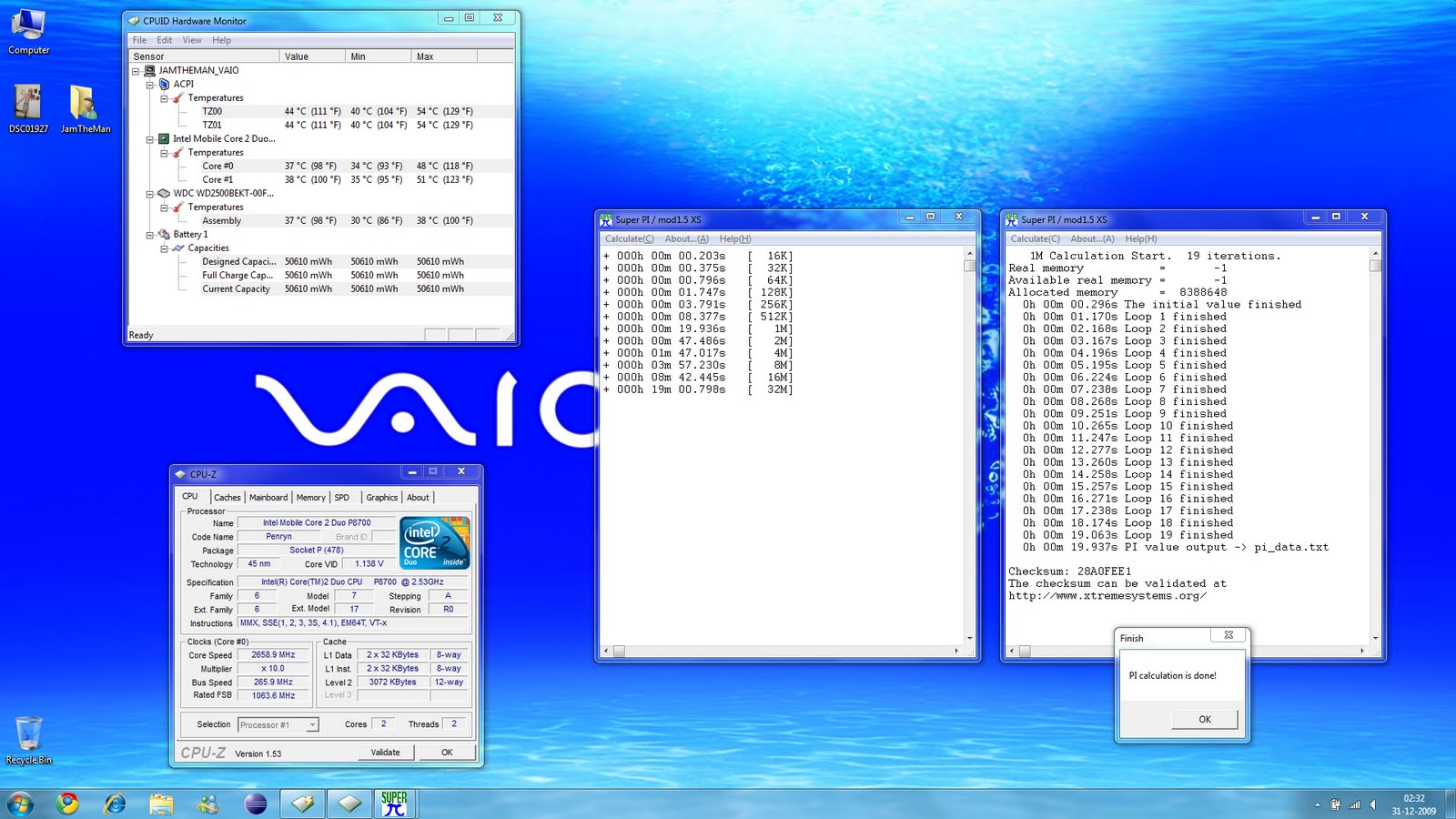Click the CPUID Hardware Monitor title icon
The height and width of the screenshot is (819, 1456).
pos(135,20)
